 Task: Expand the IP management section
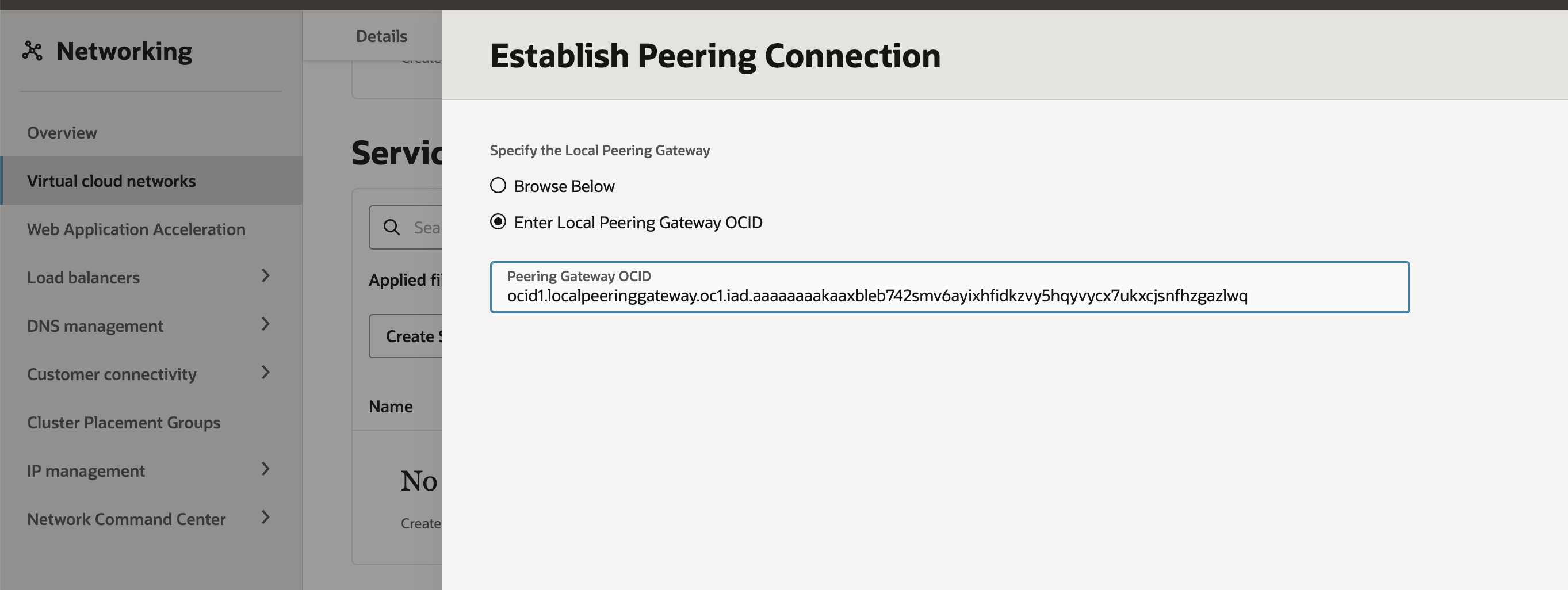tap(266, 469)
